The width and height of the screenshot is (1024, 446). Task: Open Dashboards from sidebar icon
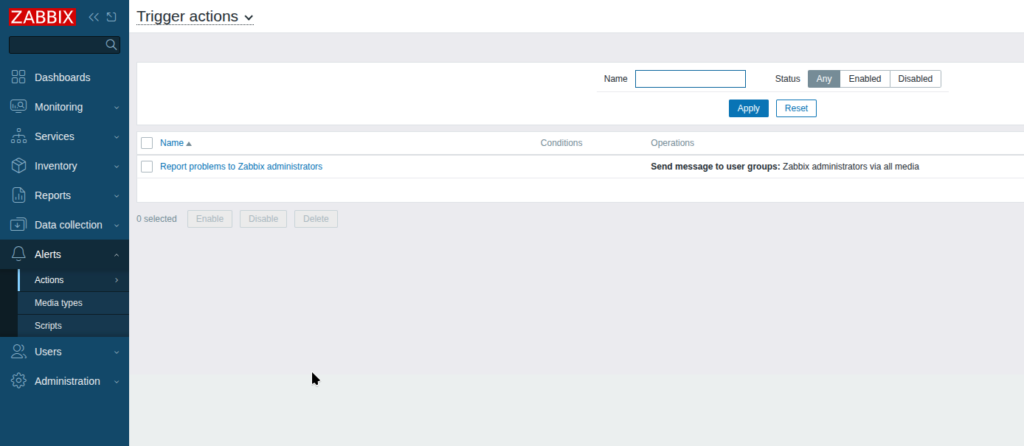click(18, 77)
